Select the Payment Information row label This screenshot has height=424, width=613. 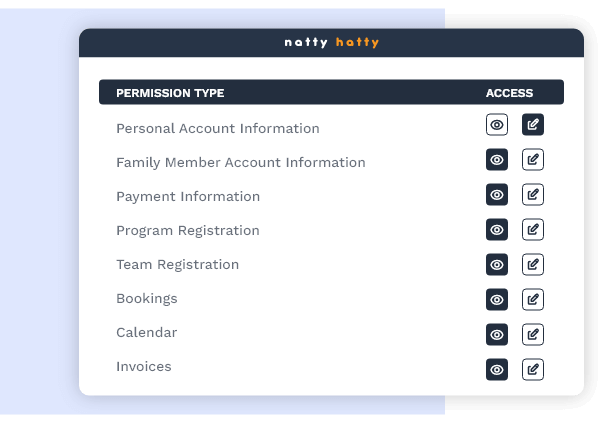click(188, 197)
